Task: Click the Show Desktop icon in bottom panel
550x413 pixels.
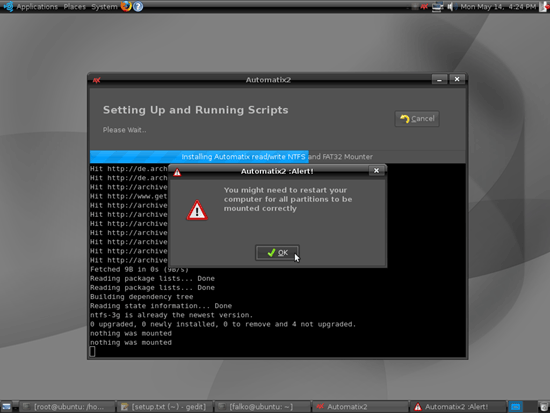Action: 7,407
